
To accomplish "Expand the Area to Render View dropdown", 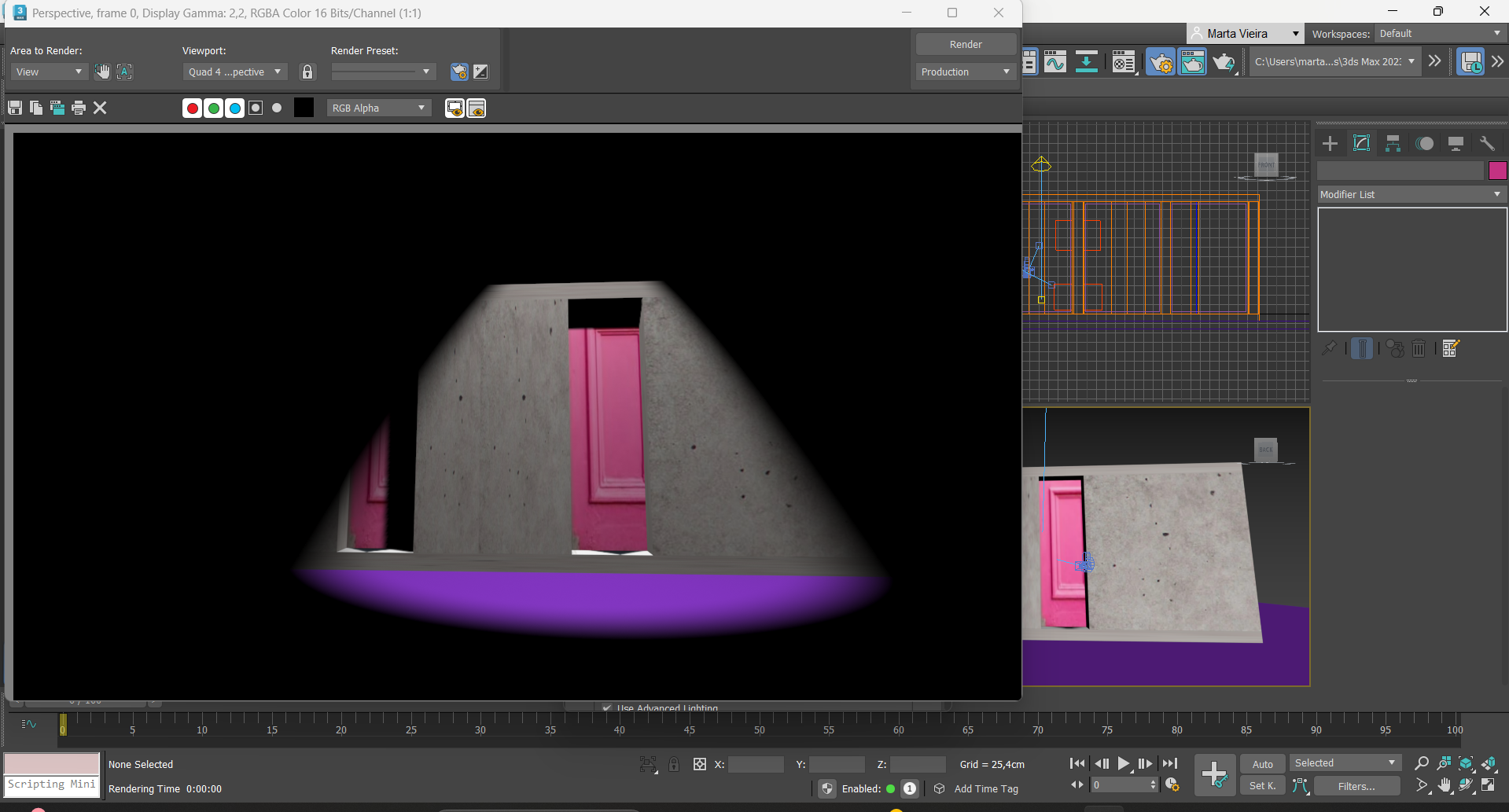I will click(x=49, y=72).
